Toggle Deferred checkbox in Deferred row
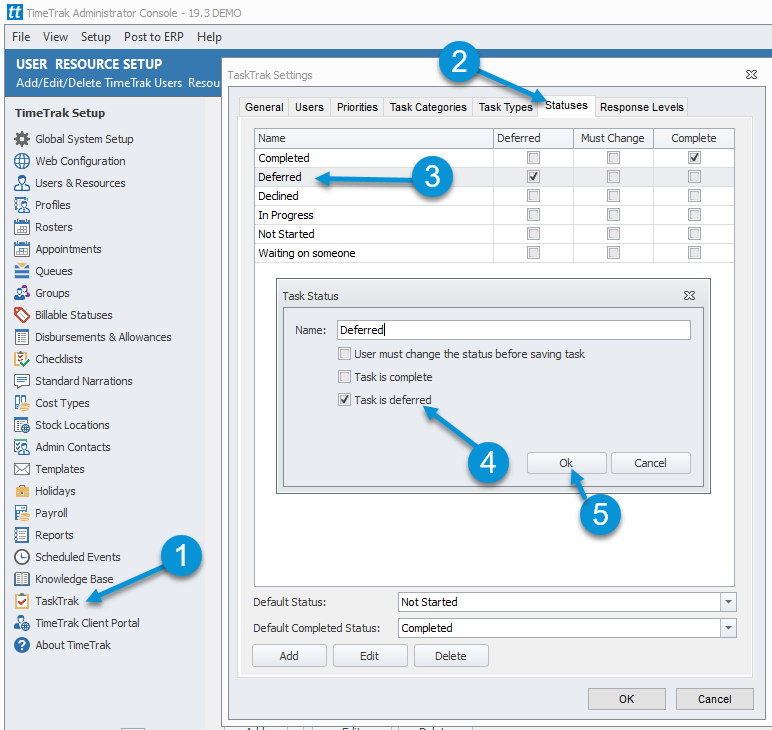This screenshot has height=730, width=772. pos(533,176)
